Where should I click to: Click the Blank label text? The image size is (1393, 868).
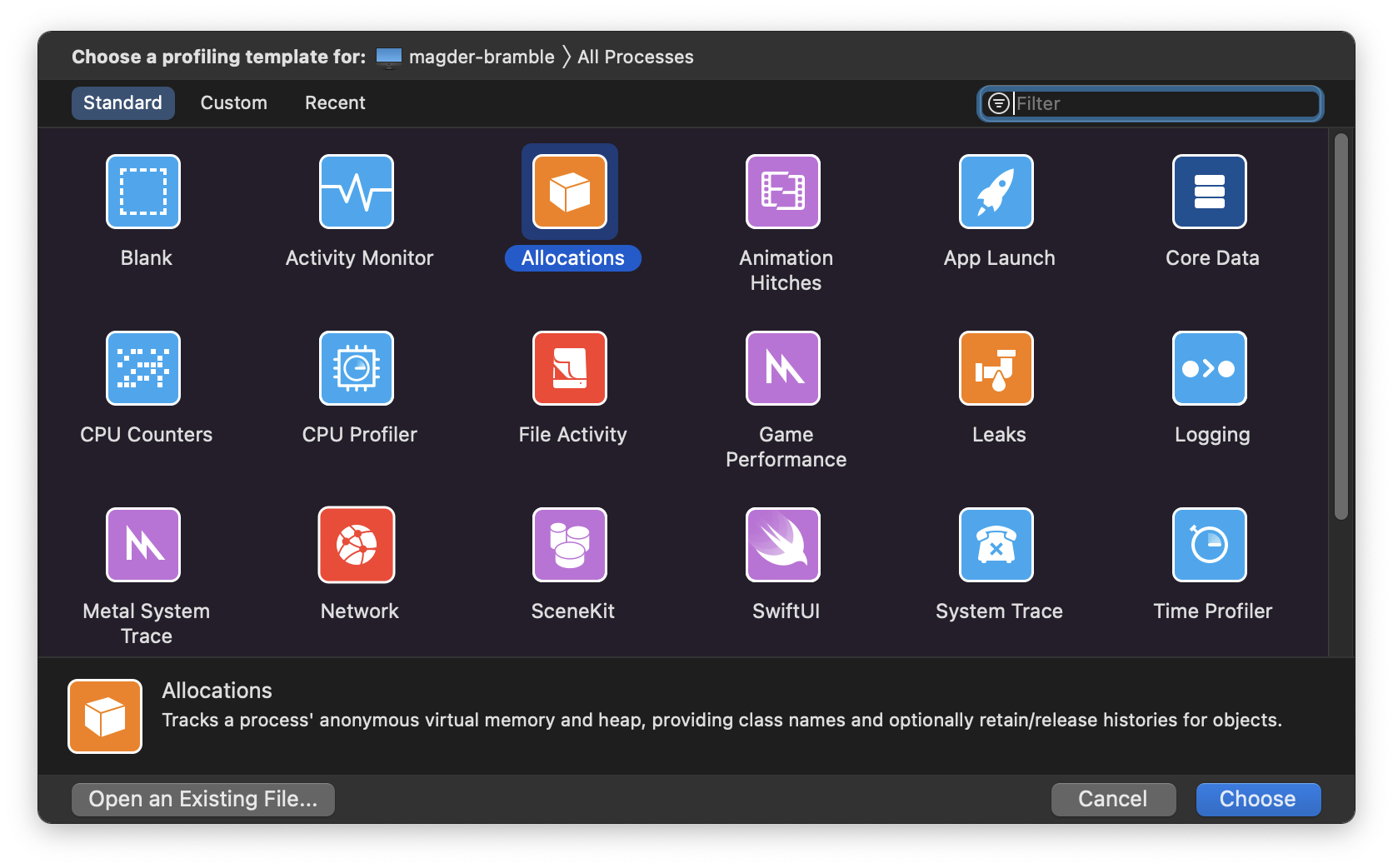(x=147, y=258)
